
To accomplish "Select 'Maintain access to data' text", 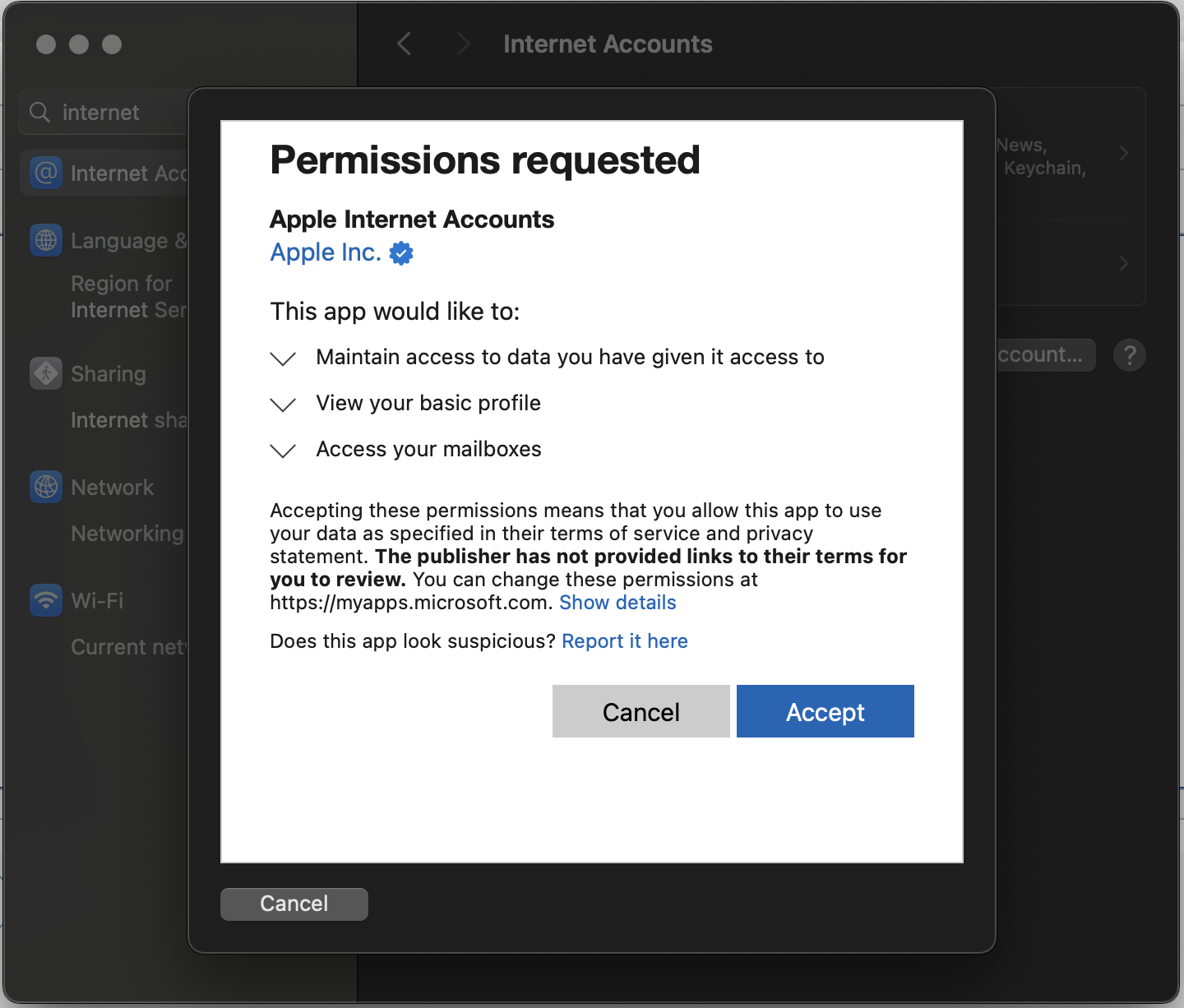I will point(570,357).
